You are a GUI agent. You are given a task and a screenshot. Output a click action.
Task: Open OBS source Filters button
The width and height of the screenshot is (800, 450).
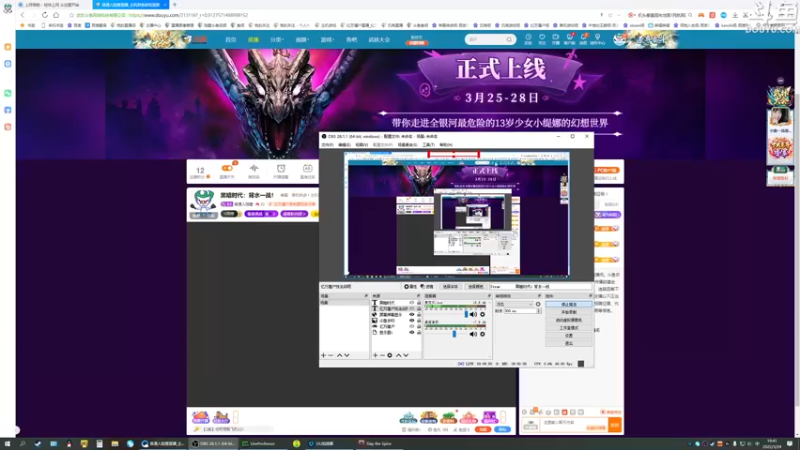(x=427, y=287)
